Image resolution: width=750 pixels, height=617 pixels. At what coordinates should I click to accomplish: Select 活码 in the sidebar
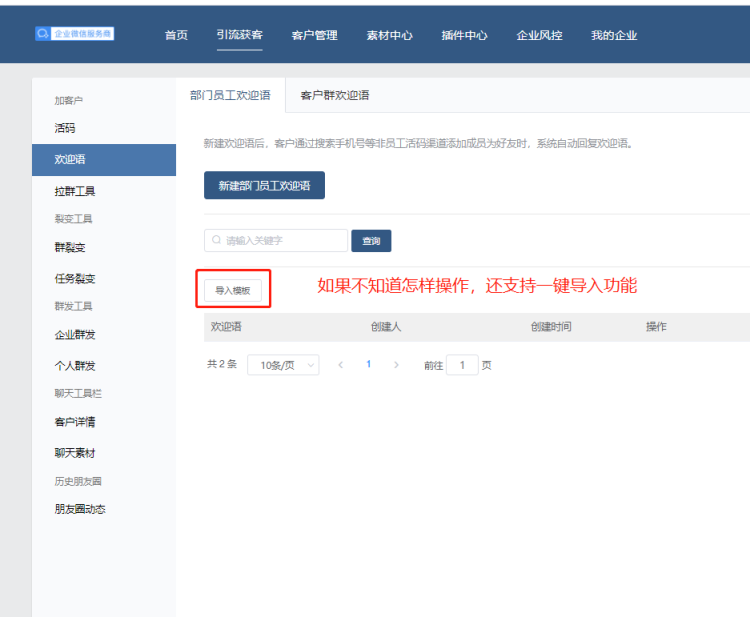point(65,128)
